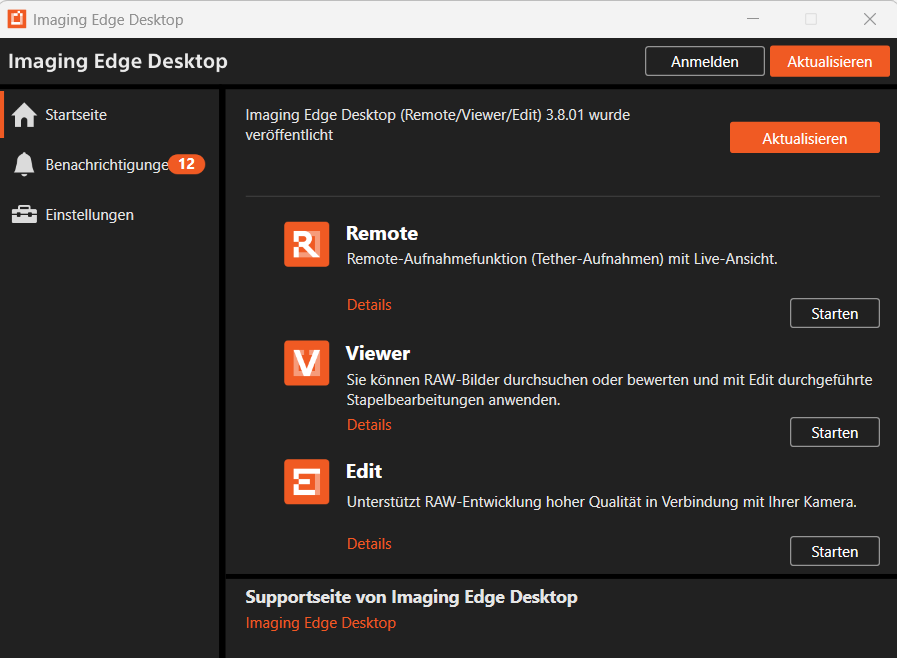897x658 pixels.
Task: Click the Remote app icon
Action: [307, 244]
